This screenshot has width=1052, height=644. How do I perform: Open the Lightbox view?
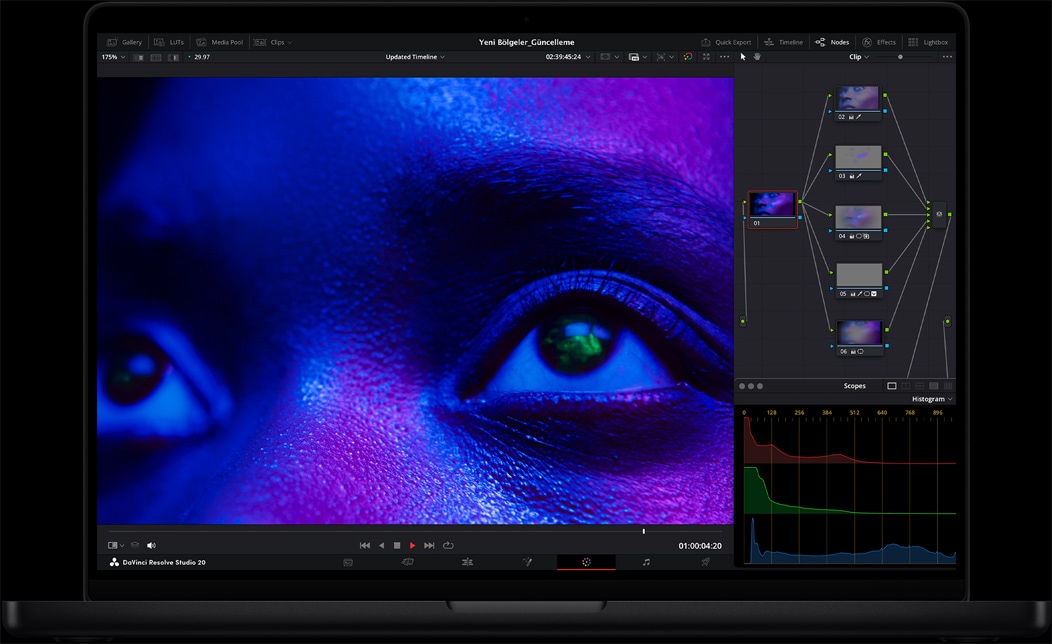click(930, 42)
